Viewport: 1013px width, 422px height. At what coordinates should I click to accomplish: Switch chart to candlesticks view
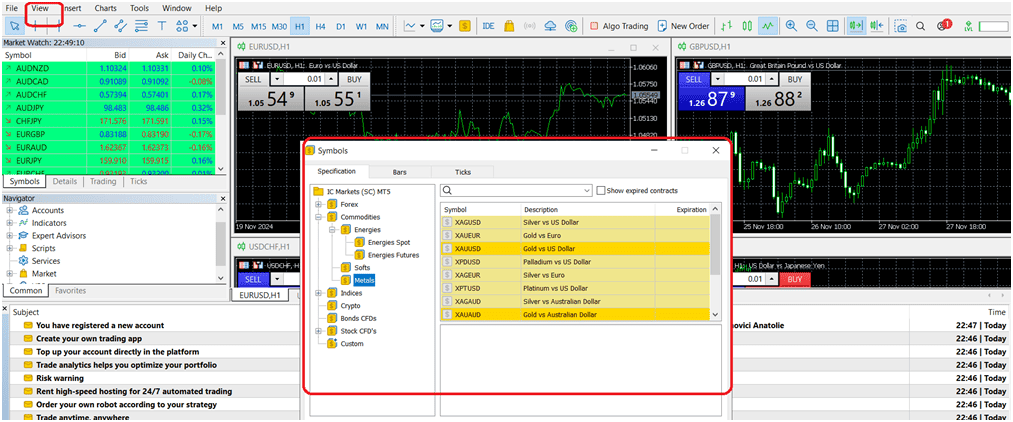coord(747,26)
